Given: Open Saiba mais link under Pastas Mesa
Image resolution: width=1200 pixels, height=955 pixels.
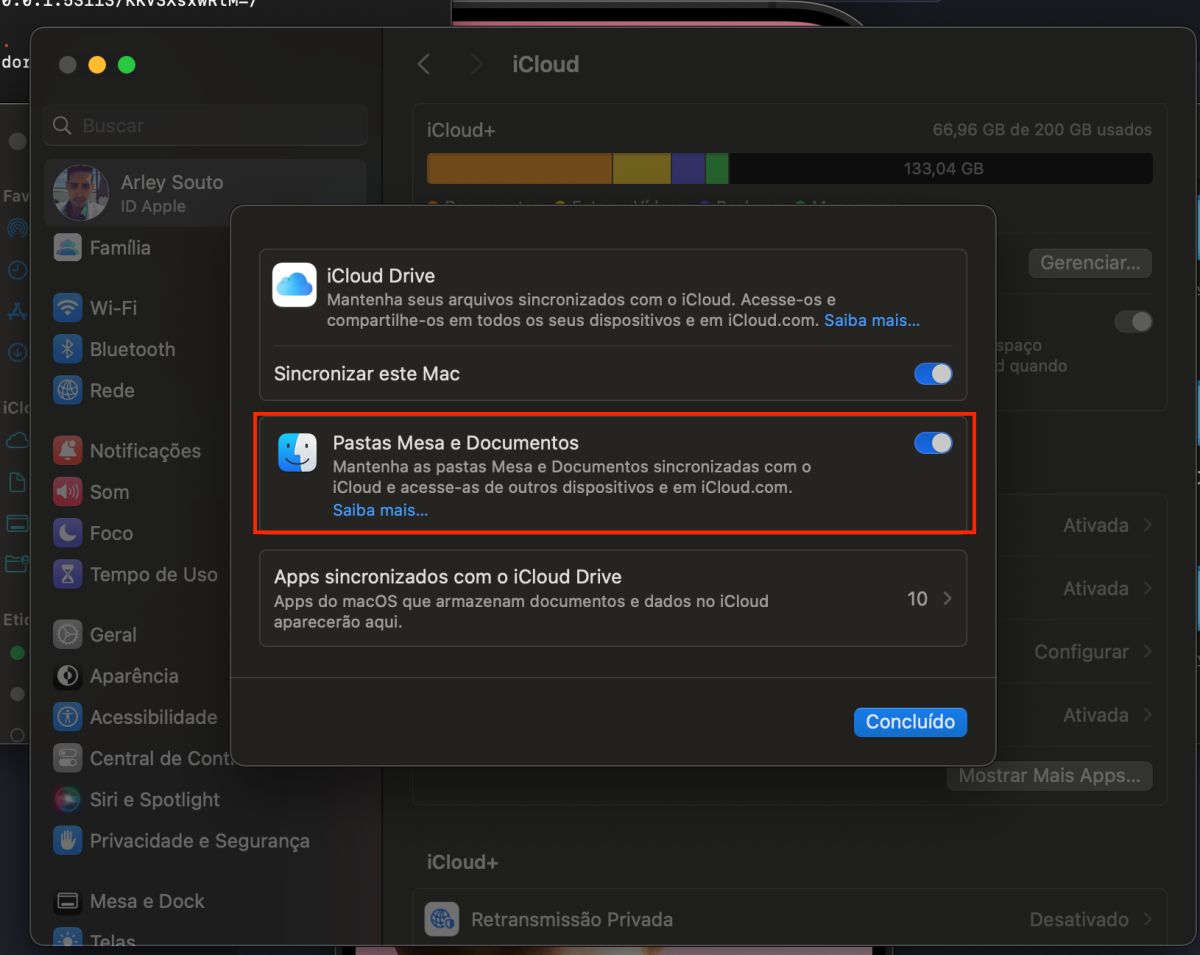Looking at the screenshot, I should pos(380,510).
